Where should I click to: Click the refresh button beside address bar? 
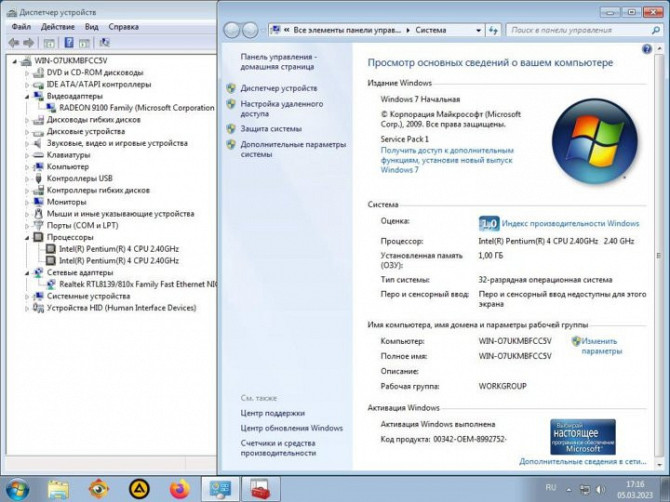pyautogui.click(x=493, y=30)
